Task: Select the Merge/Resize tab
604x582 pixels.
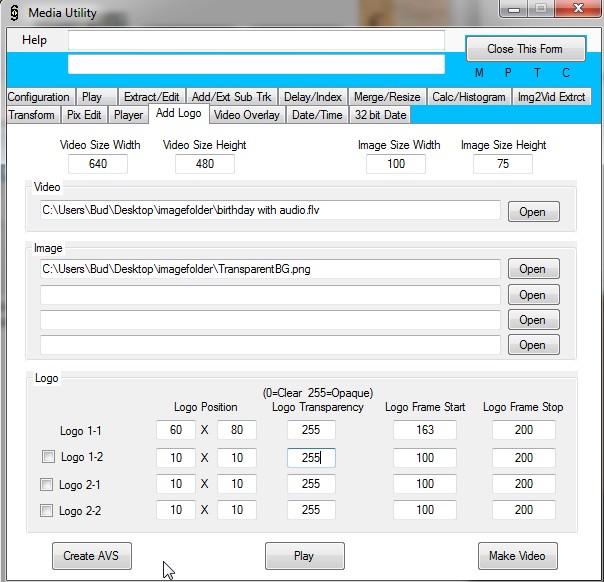Action: 387,97
